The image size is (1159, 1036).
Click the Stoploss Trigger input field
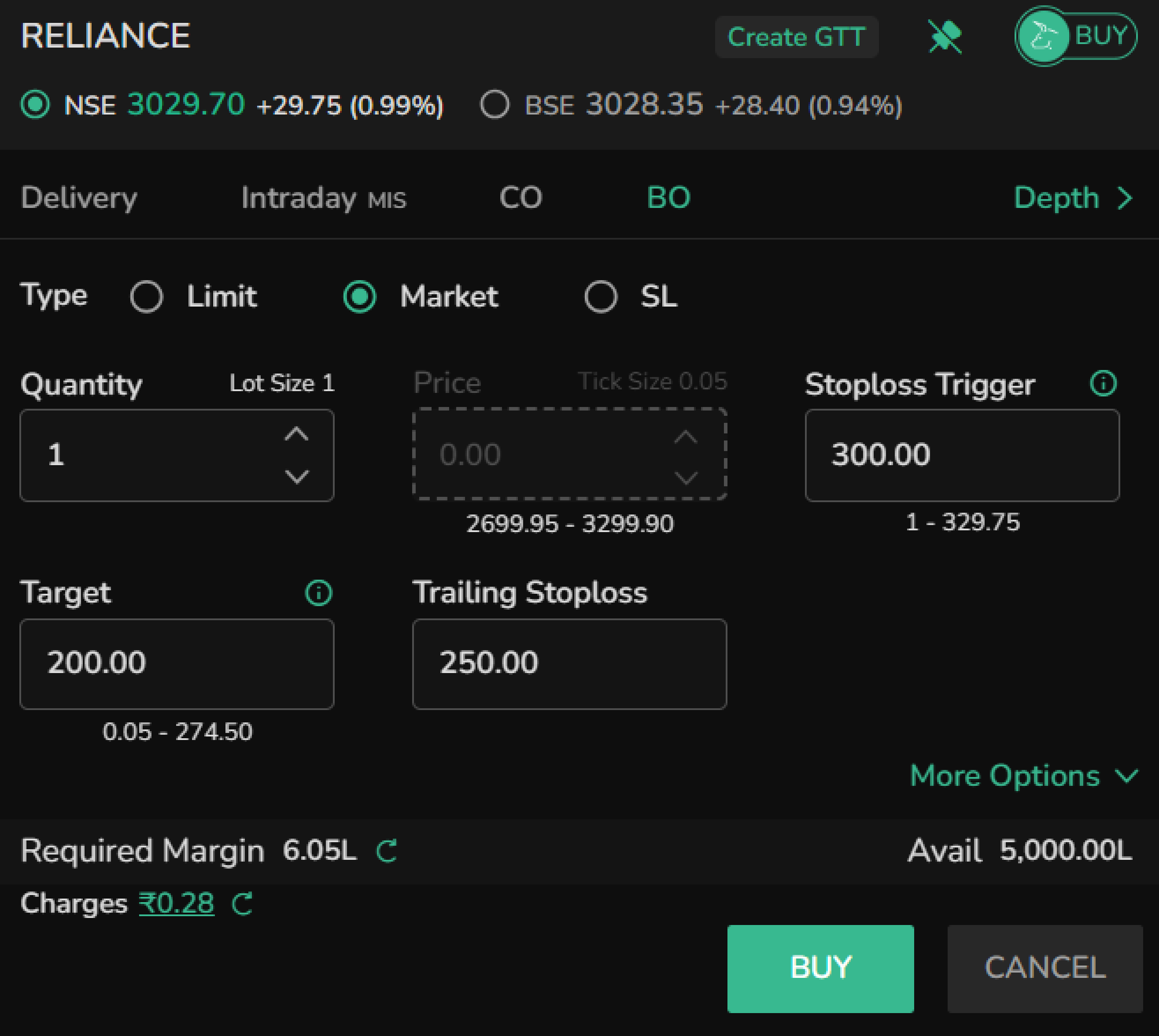click(x=962, y=455)
